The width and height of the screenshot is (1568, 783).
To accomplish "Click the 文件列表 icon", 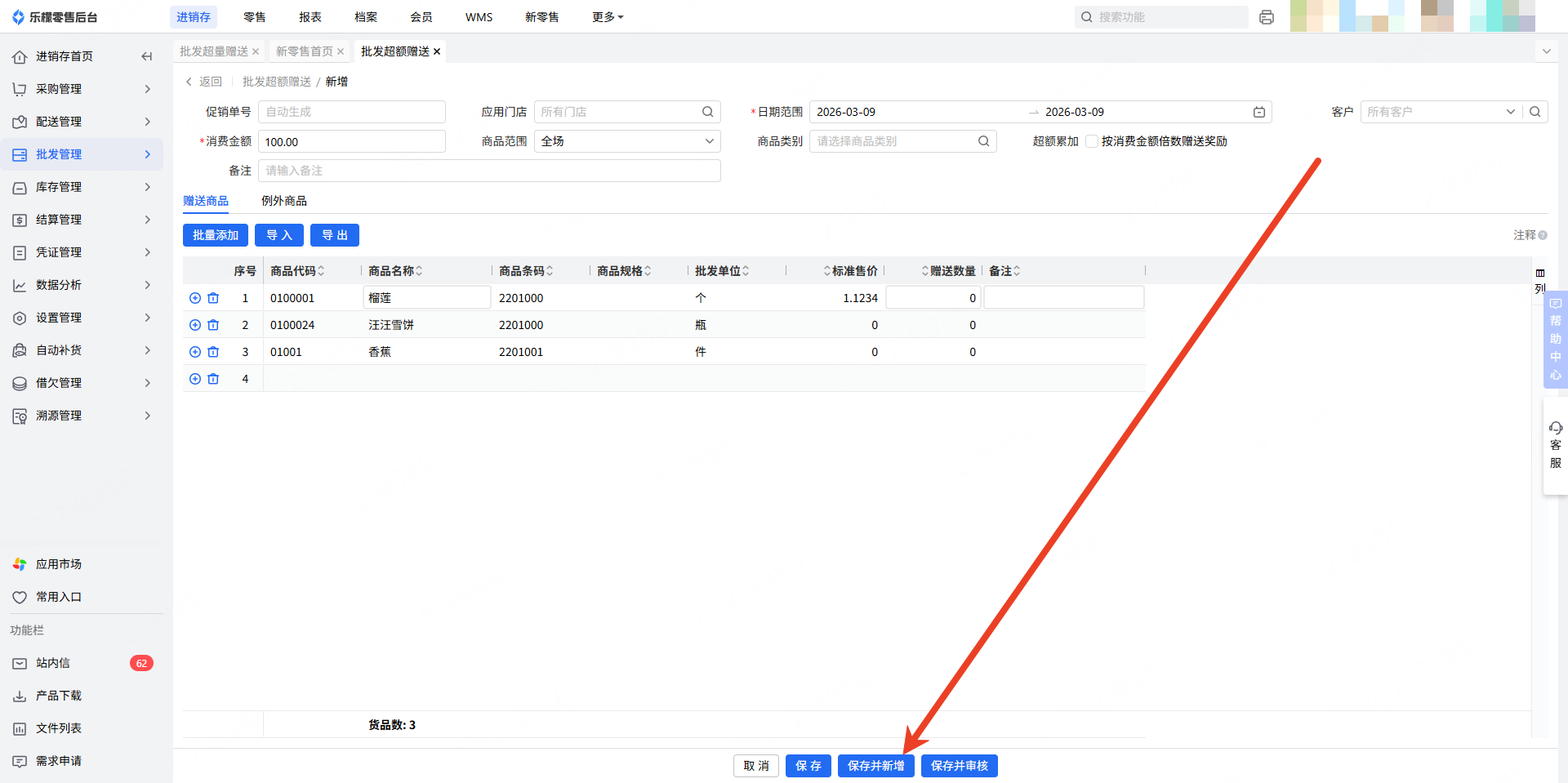I will [x=20, y=728].
